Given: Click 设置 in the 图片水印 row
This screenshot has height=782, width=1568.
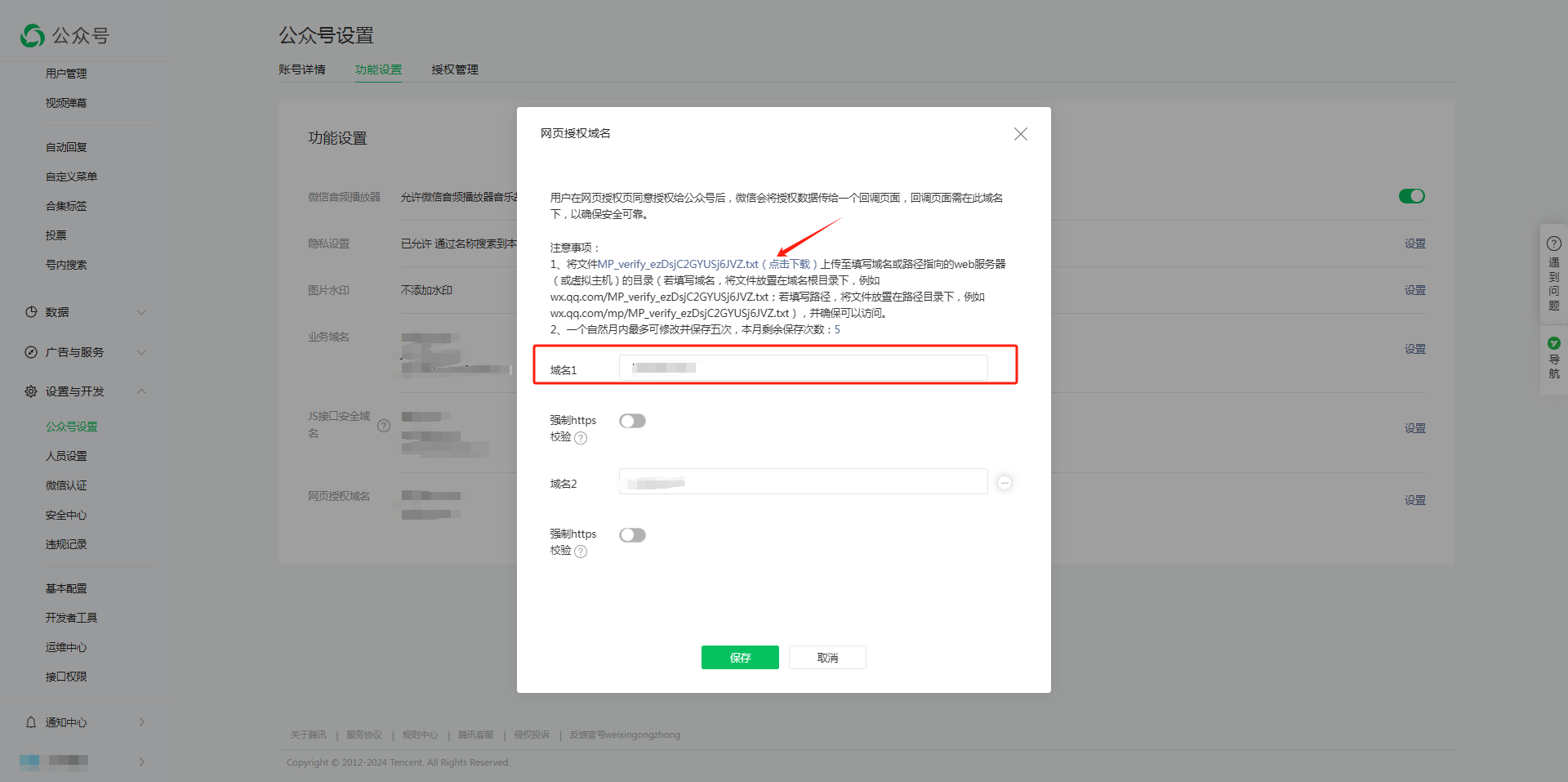Looking at the screenshot, I should click(1415, 290).
